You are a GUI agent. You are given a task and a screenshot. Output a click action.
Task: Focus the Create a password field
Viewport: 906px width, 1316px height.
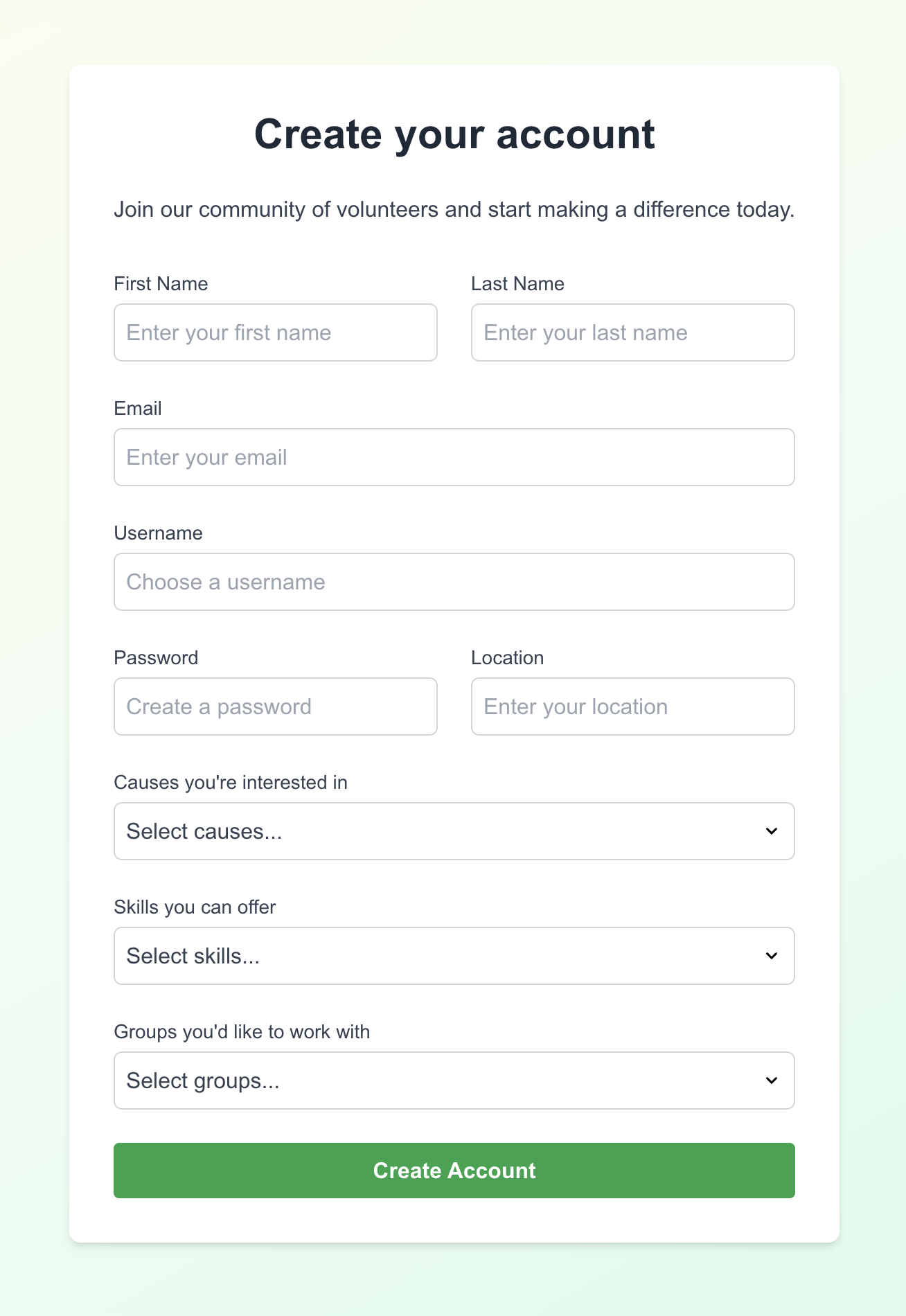(276, 706)
